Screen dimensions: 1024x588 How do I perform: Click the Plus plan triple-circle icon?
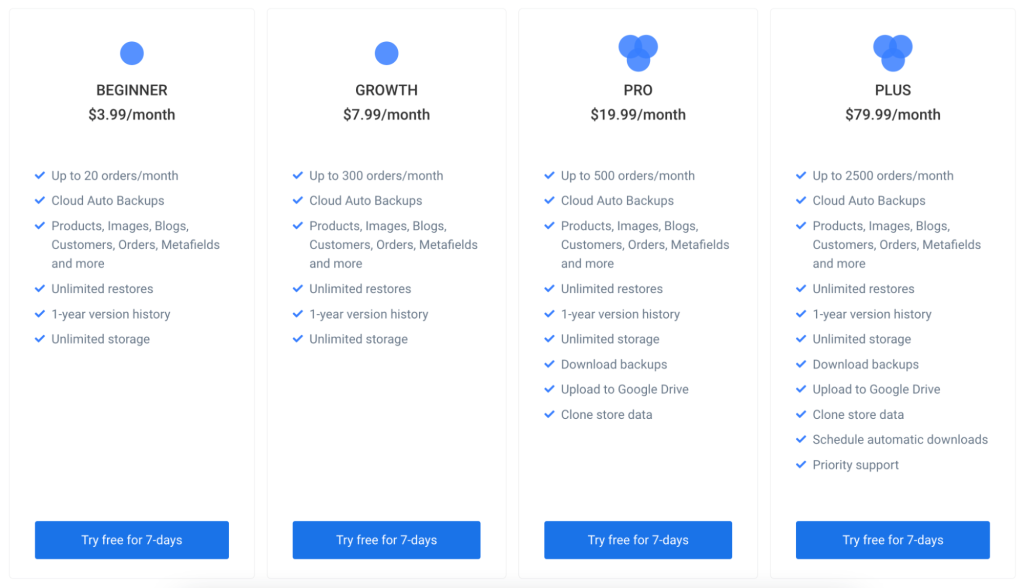point(893,53)
